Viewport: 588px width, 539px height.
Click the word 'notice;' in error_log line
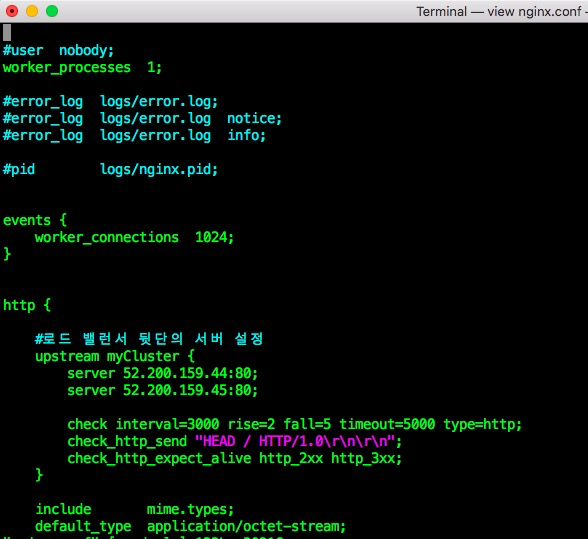coord(254,118)
